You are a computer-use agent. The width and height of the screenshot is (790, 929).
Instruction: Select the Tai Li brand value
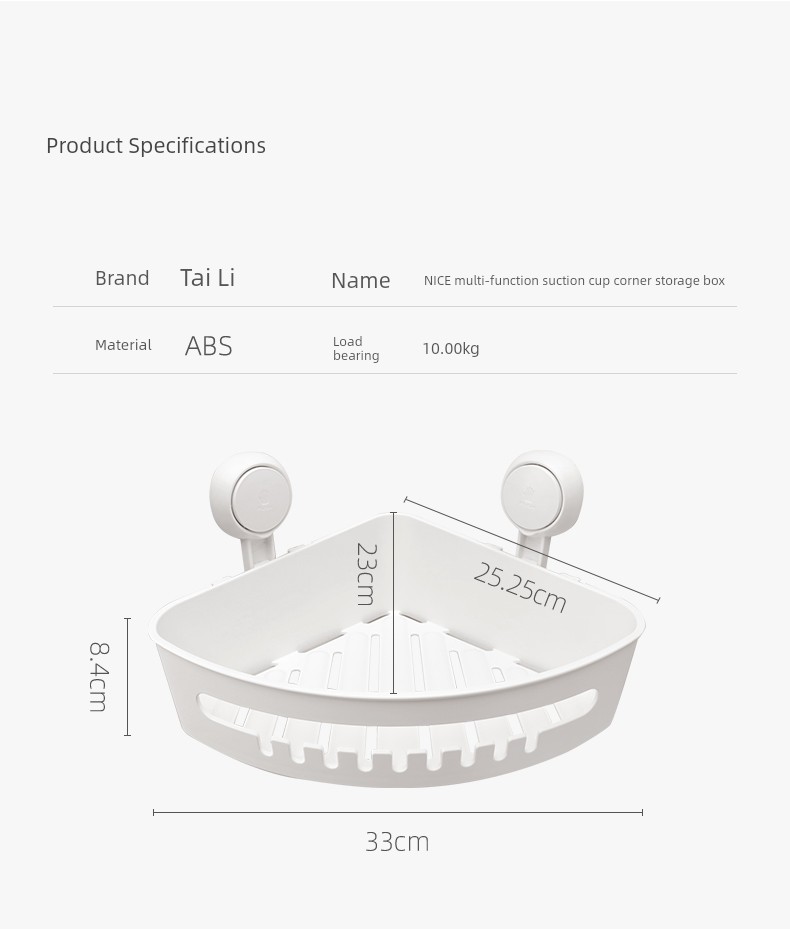click(207, 277)
